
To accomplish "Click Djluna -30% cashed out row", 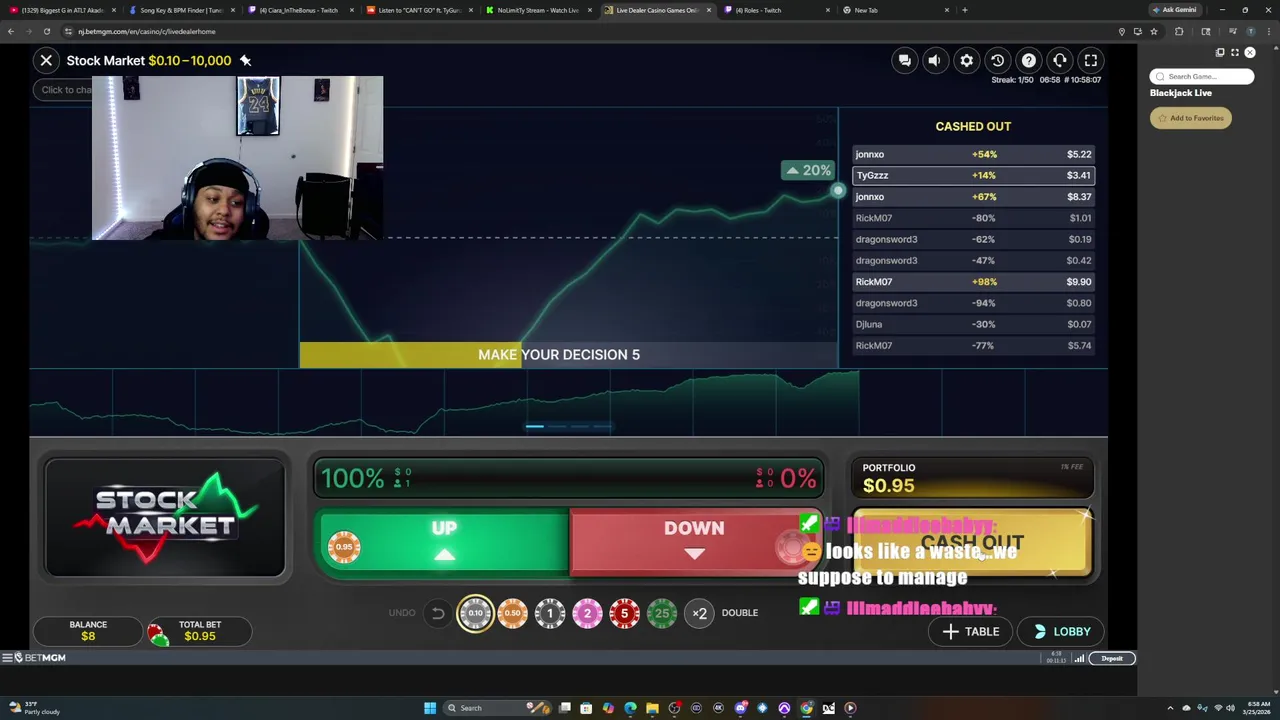I will click(x=973, y=324).
